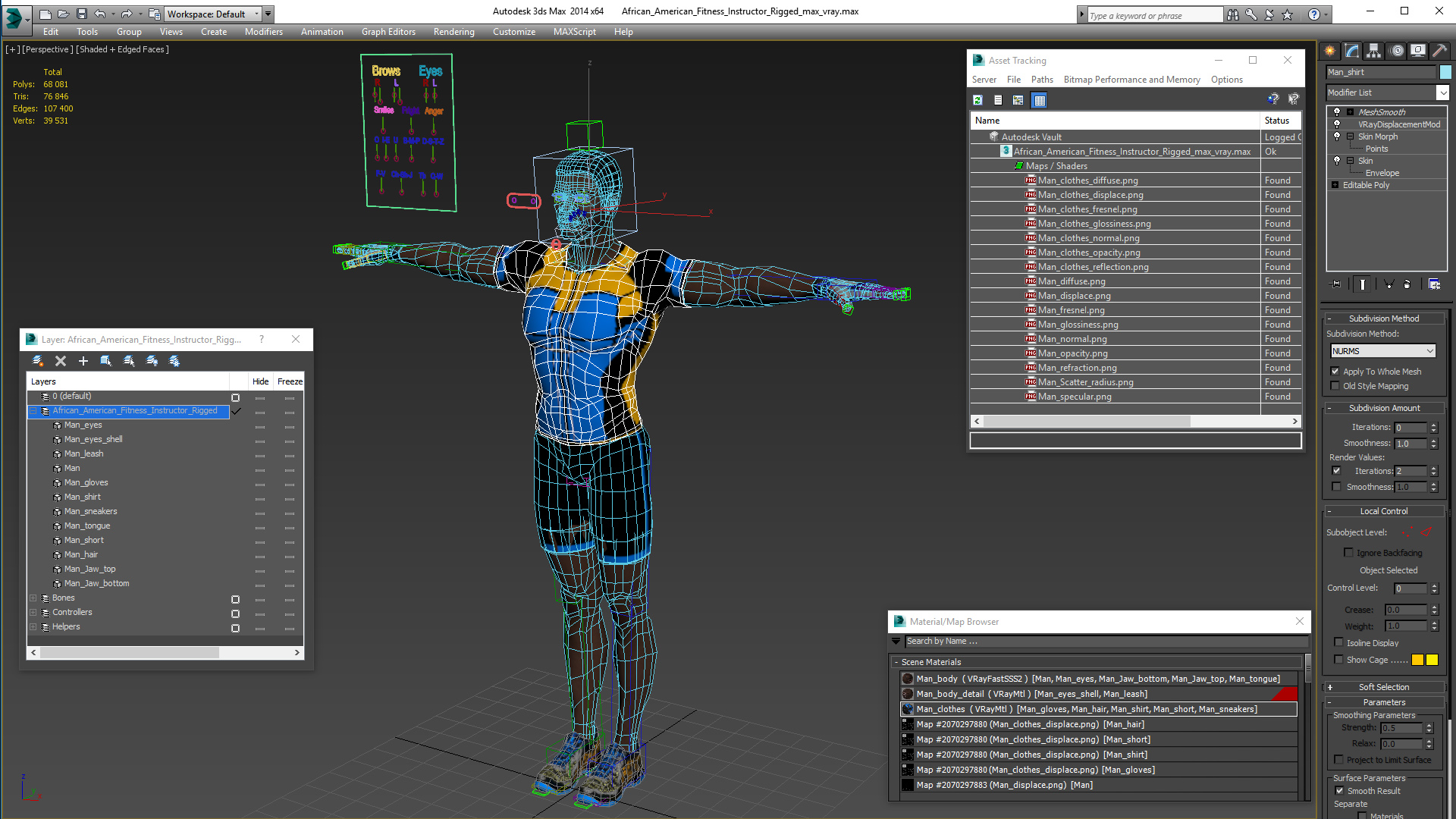Viewport: 1456px width, 819px height.
Task: Click Man_shirt object color swatch
Action: [x=1445, y=72]
